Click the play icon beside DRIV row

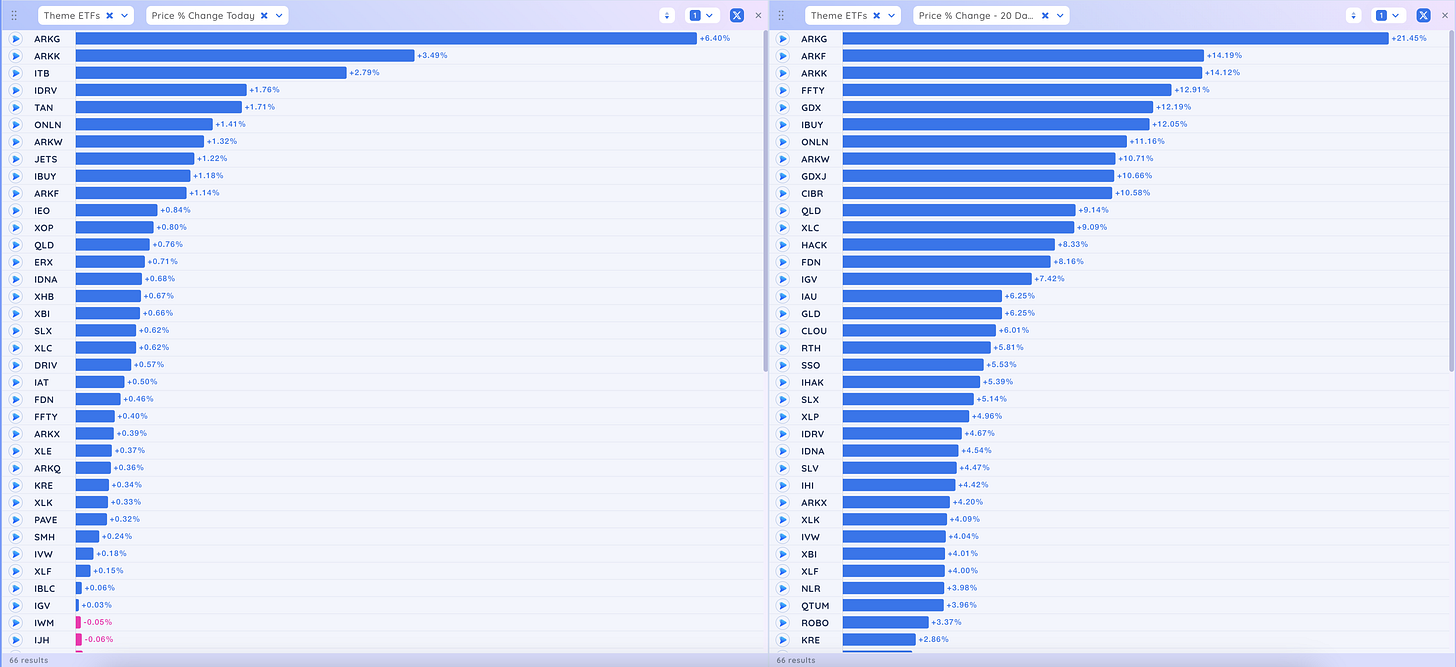(16, 365)
